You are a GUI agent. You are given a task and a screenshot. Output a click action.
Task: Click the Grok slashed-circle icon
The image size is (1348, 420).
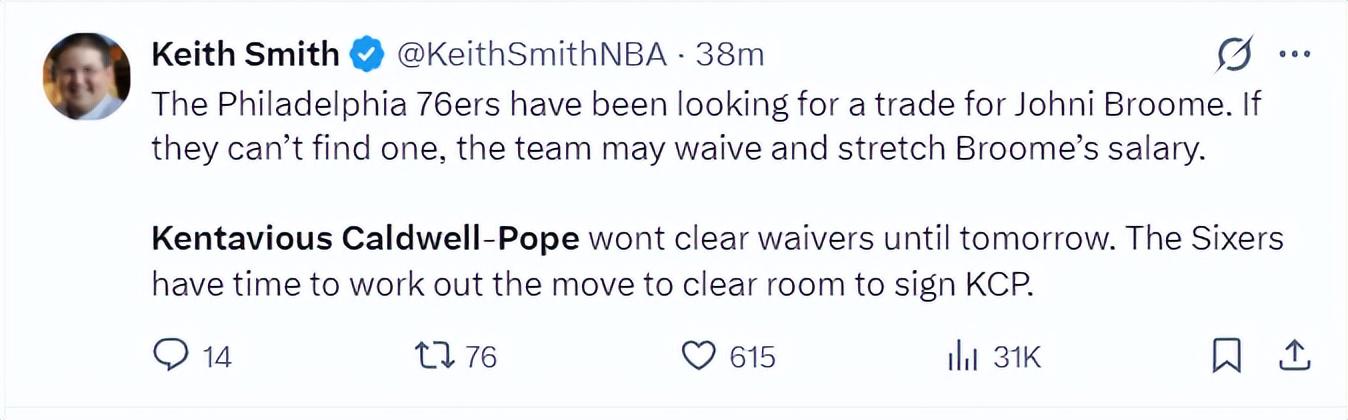(1235, 55)
